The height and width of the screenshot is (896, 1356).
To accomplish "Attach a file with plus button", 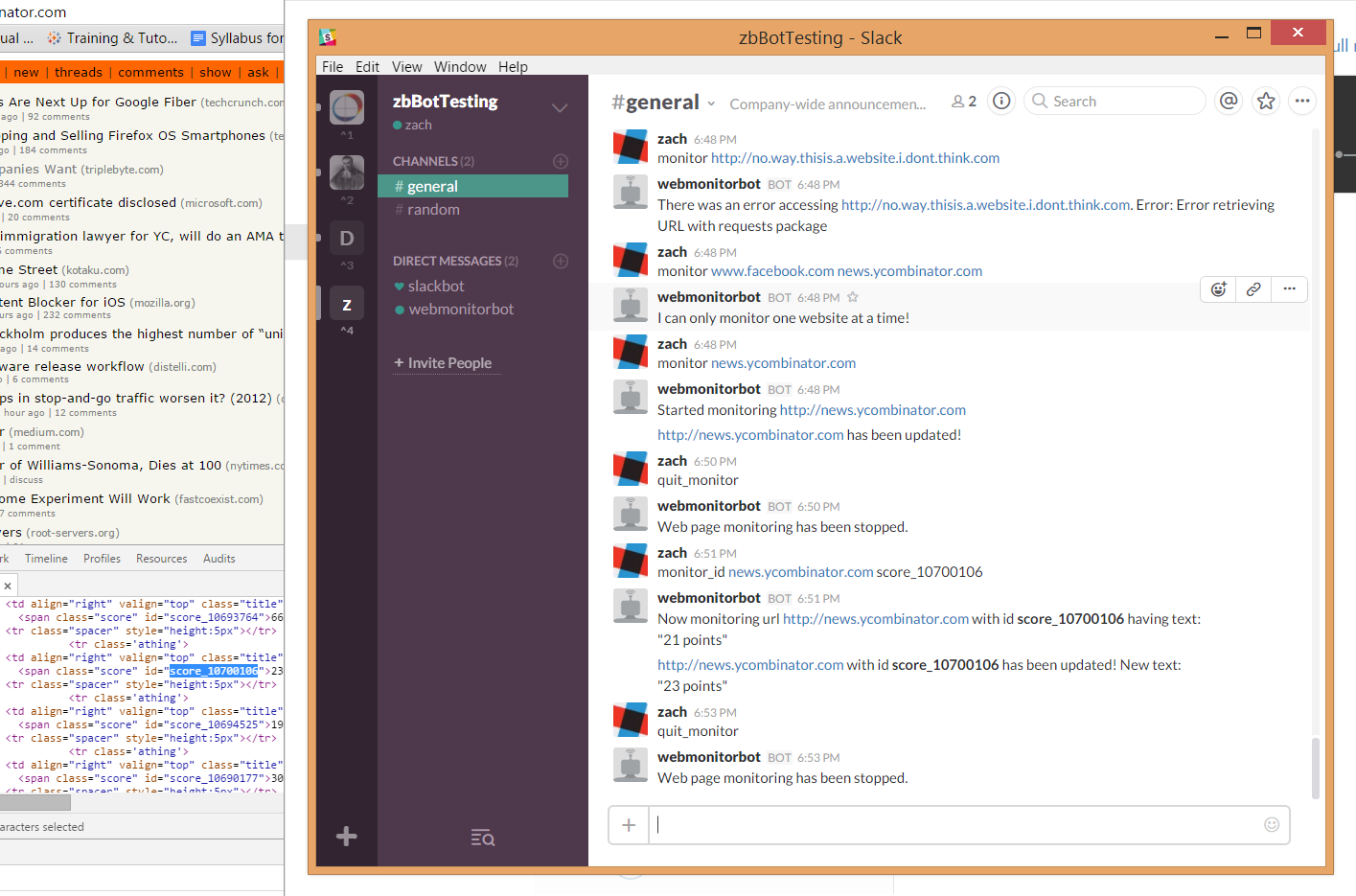I will pyautogui.click(x=629, y=825).
